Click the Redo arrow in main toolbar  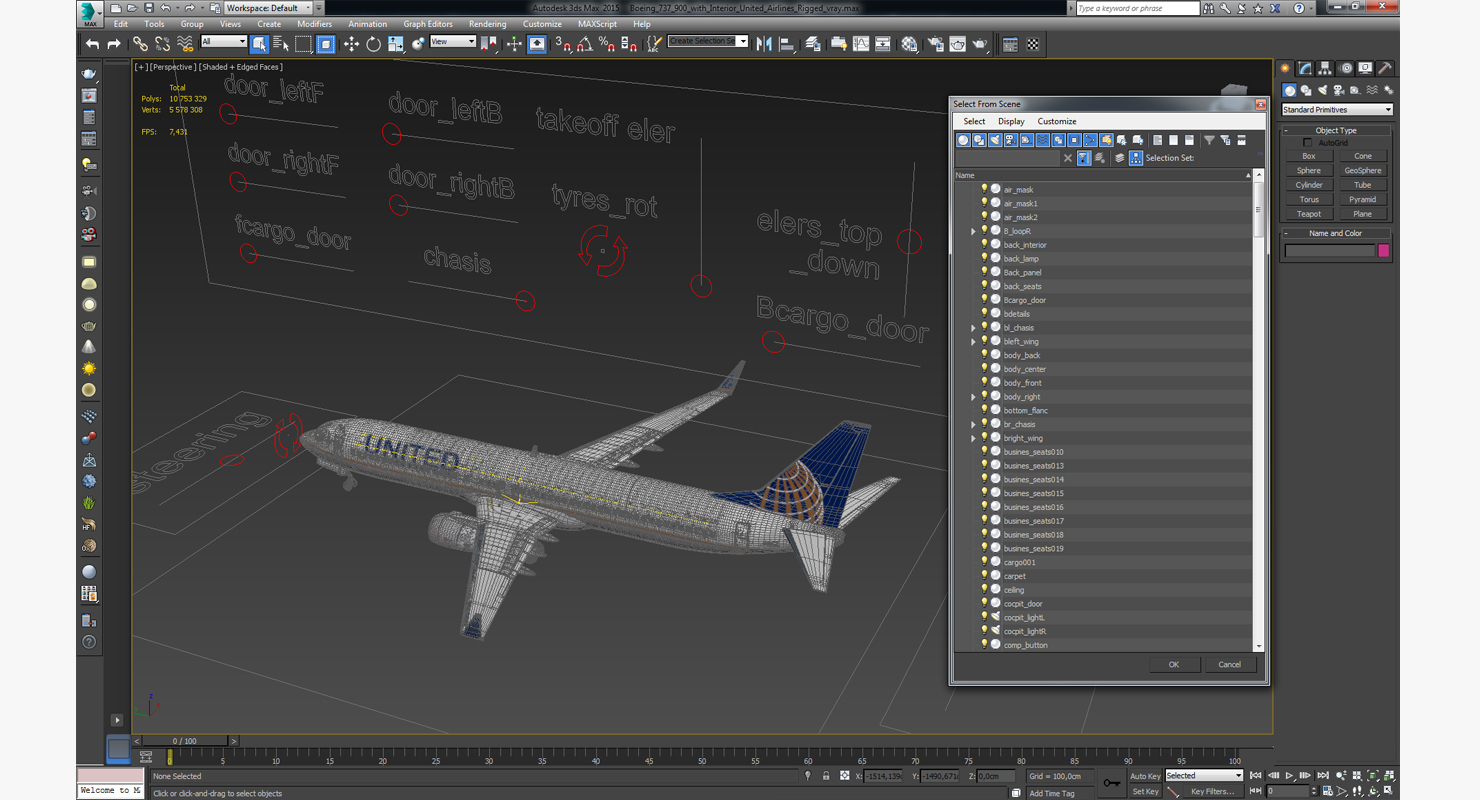click(x=114, y=44)
